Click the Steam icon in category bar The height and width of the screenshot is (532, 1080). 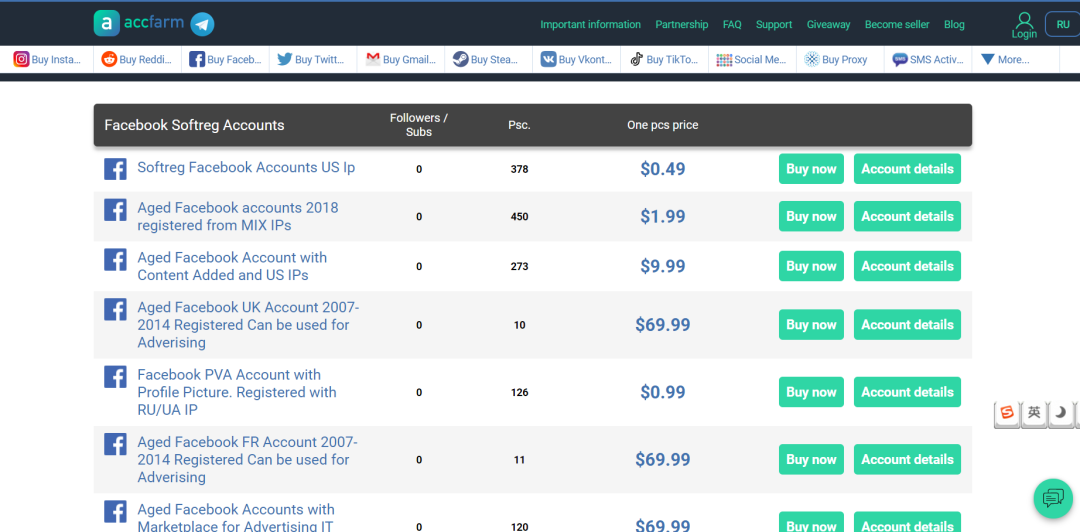tap(460, 60)
